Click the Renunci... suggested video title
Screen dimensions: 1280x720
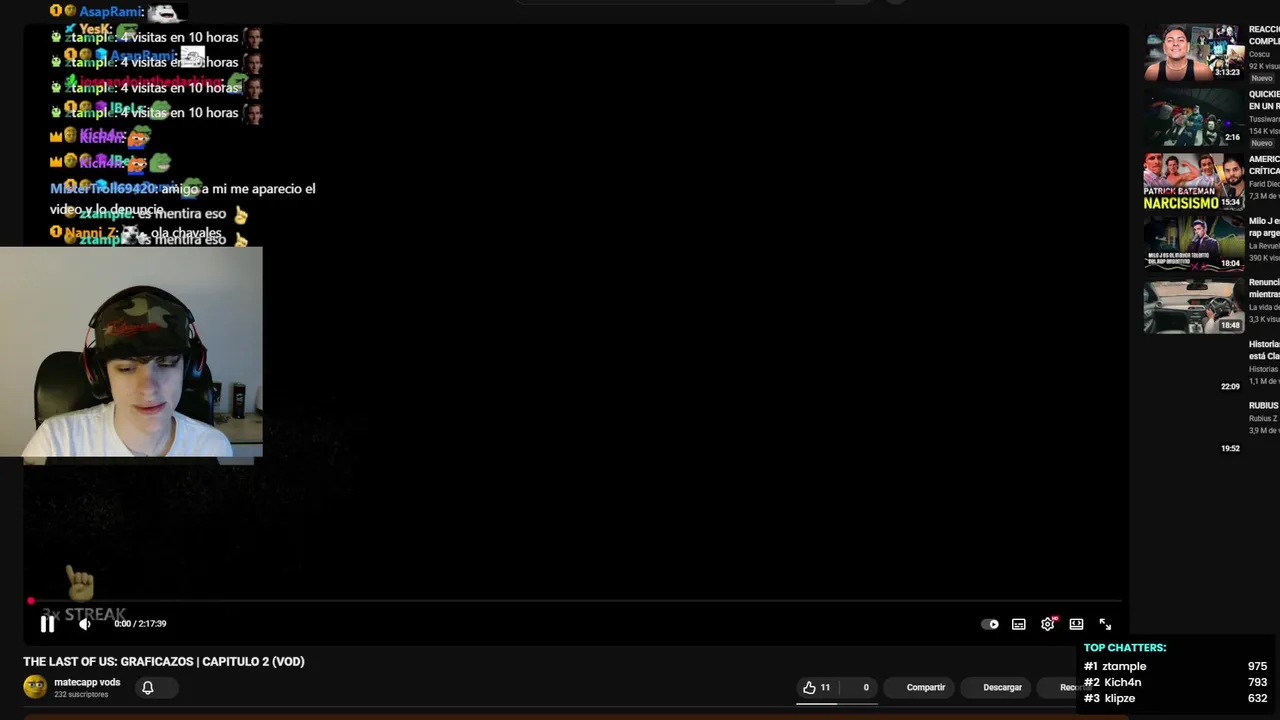(1264, 288)
